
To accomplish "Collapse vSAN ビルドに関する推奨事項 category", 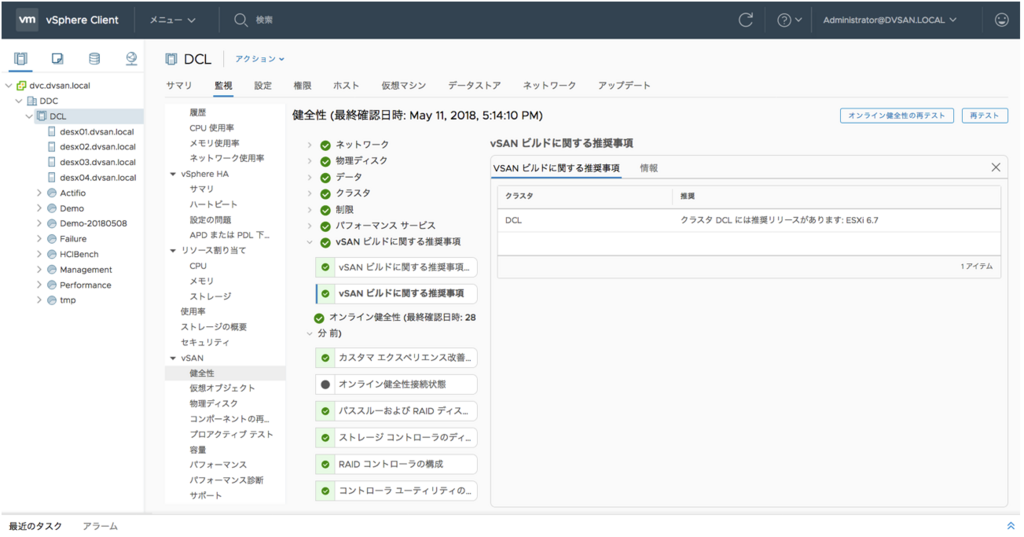I will tap(310, 242).
